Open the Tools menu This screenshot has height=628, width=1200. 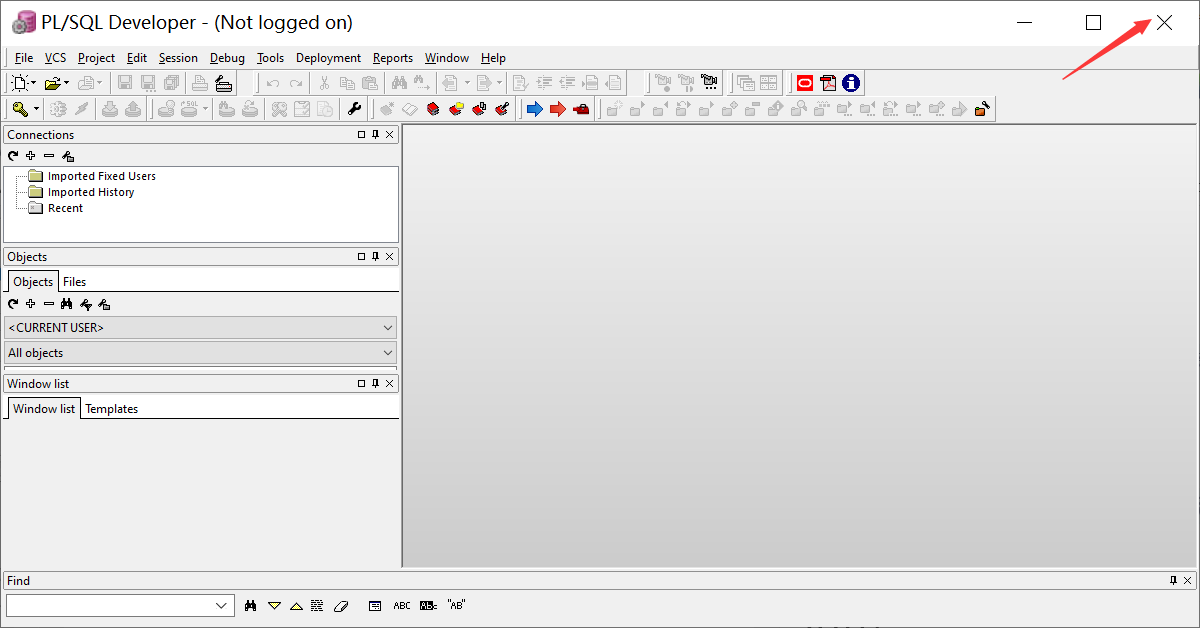tap(270, 58)
